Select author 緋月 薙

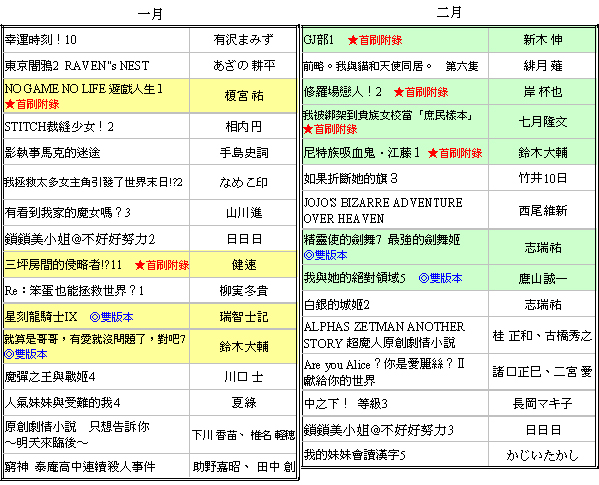point(542,66)
